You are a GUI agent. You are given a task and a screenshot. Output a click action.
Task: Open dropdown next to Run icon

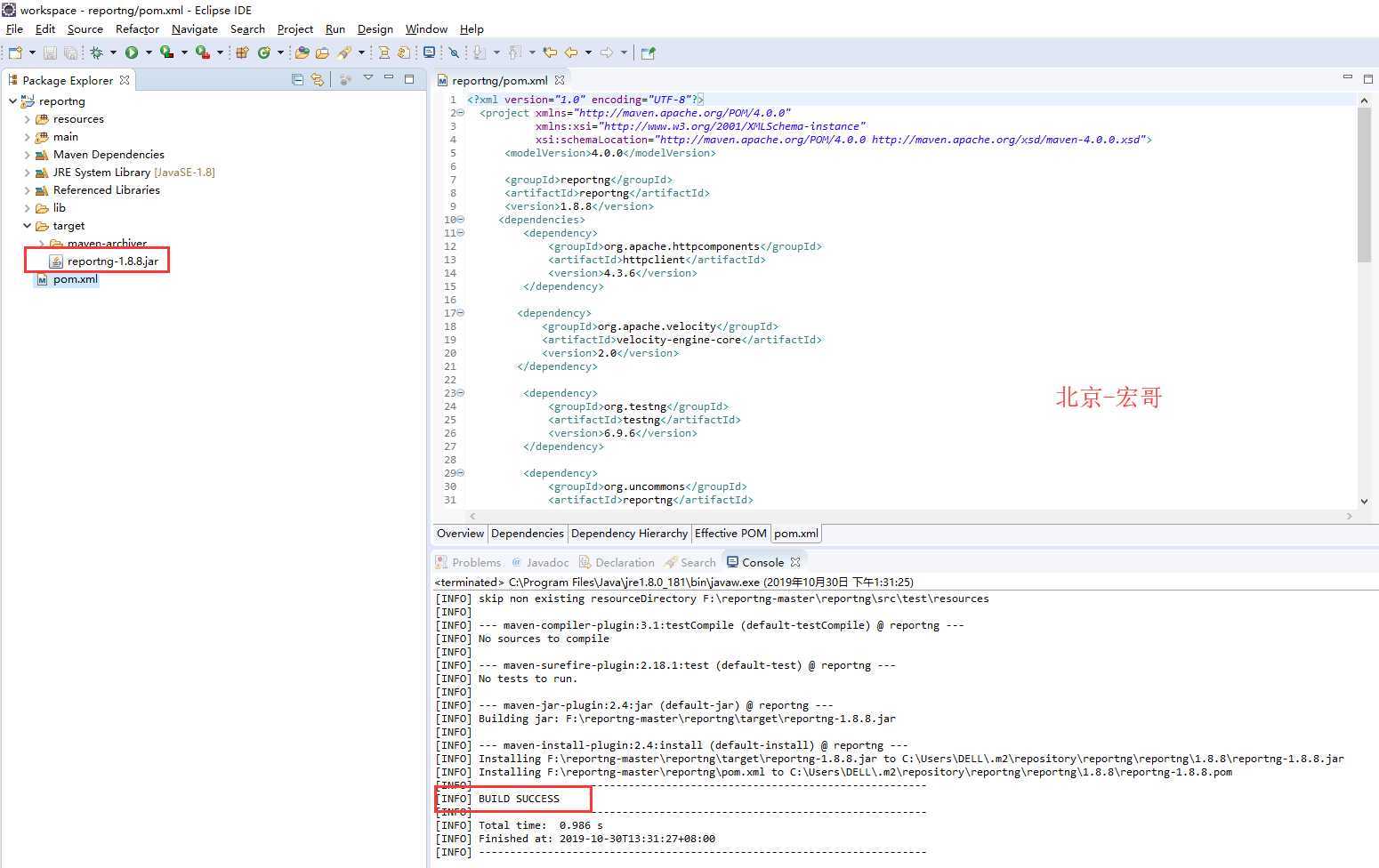(149, 52)
